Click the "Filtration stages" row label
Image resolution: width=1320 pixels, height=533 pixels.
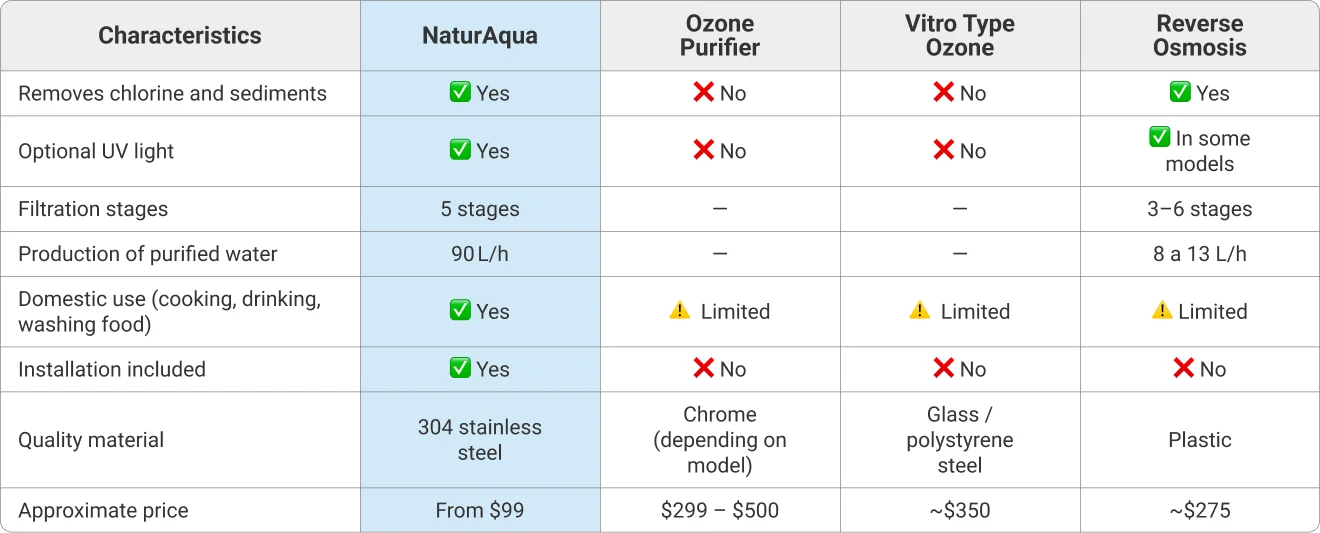click(x=93, y=209)
